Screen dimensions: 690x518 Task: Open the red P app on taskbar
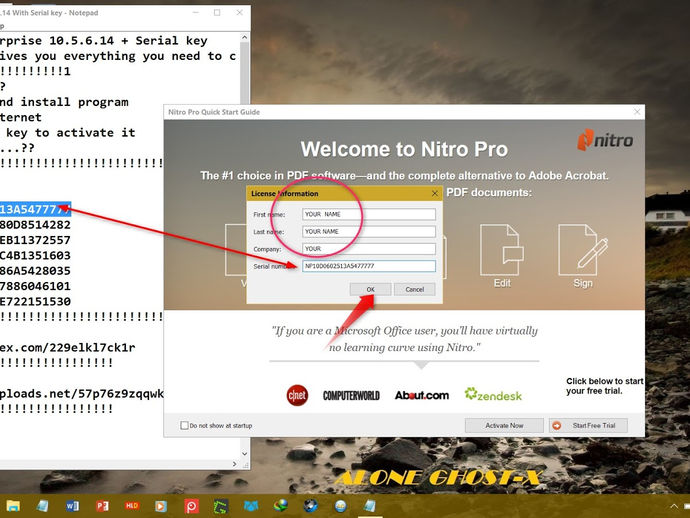[191, 506]
